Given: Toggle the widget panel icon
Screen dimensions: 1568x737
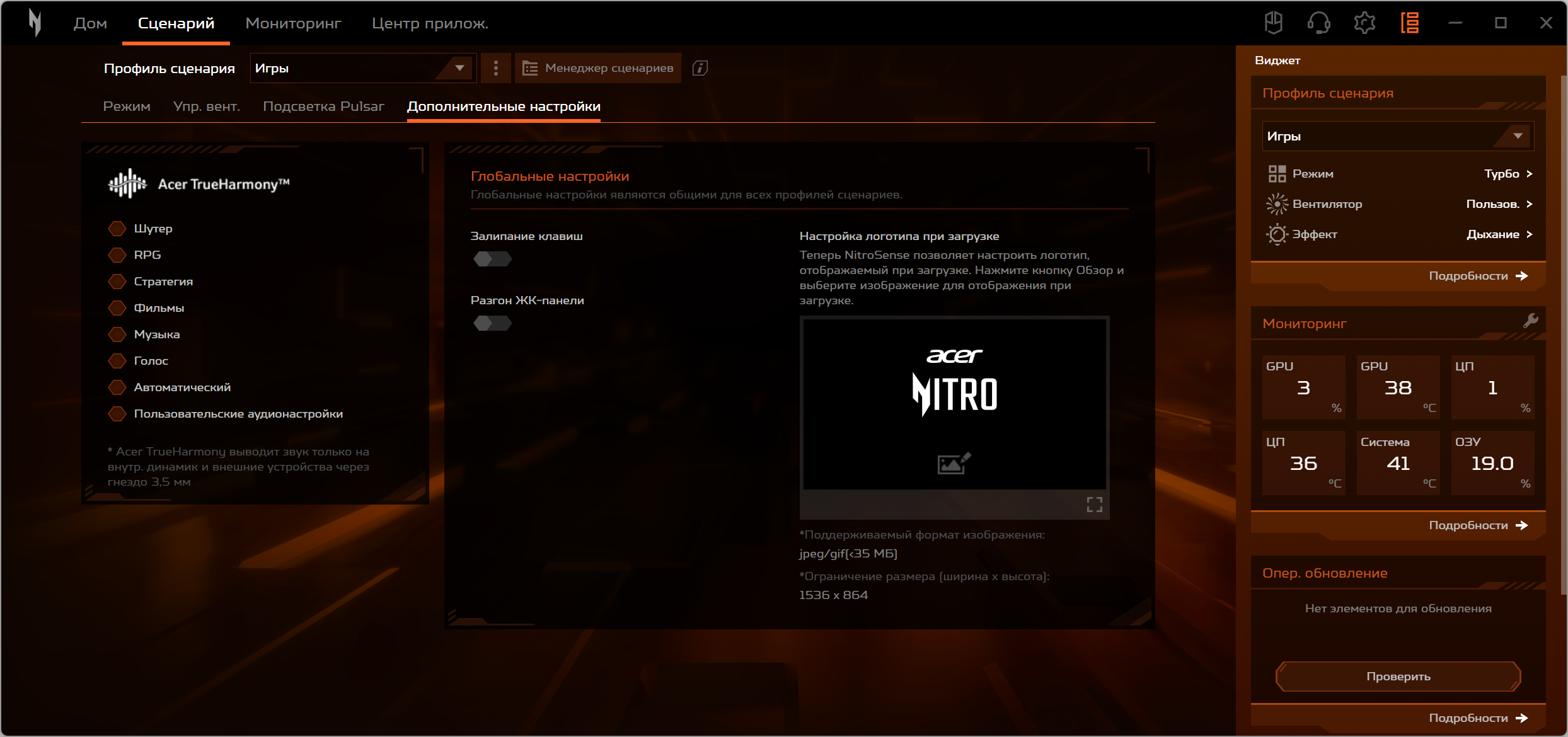Looking at the screenshot, I should point(1410,23).
